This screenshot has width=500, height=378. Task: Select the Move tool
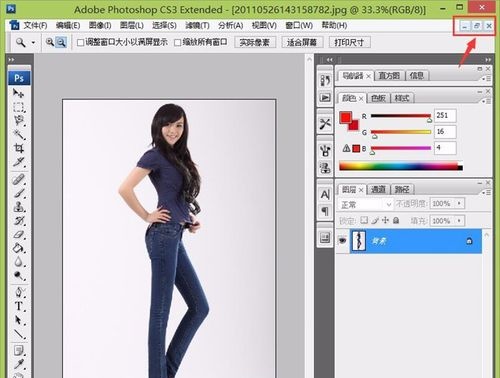click(19, 93)
